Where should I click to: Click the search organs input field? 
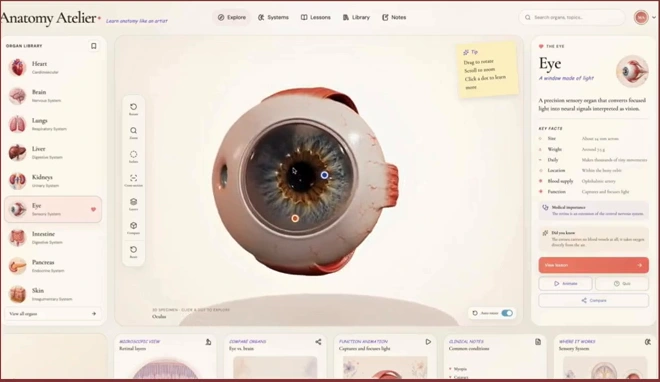pos(572,17)
